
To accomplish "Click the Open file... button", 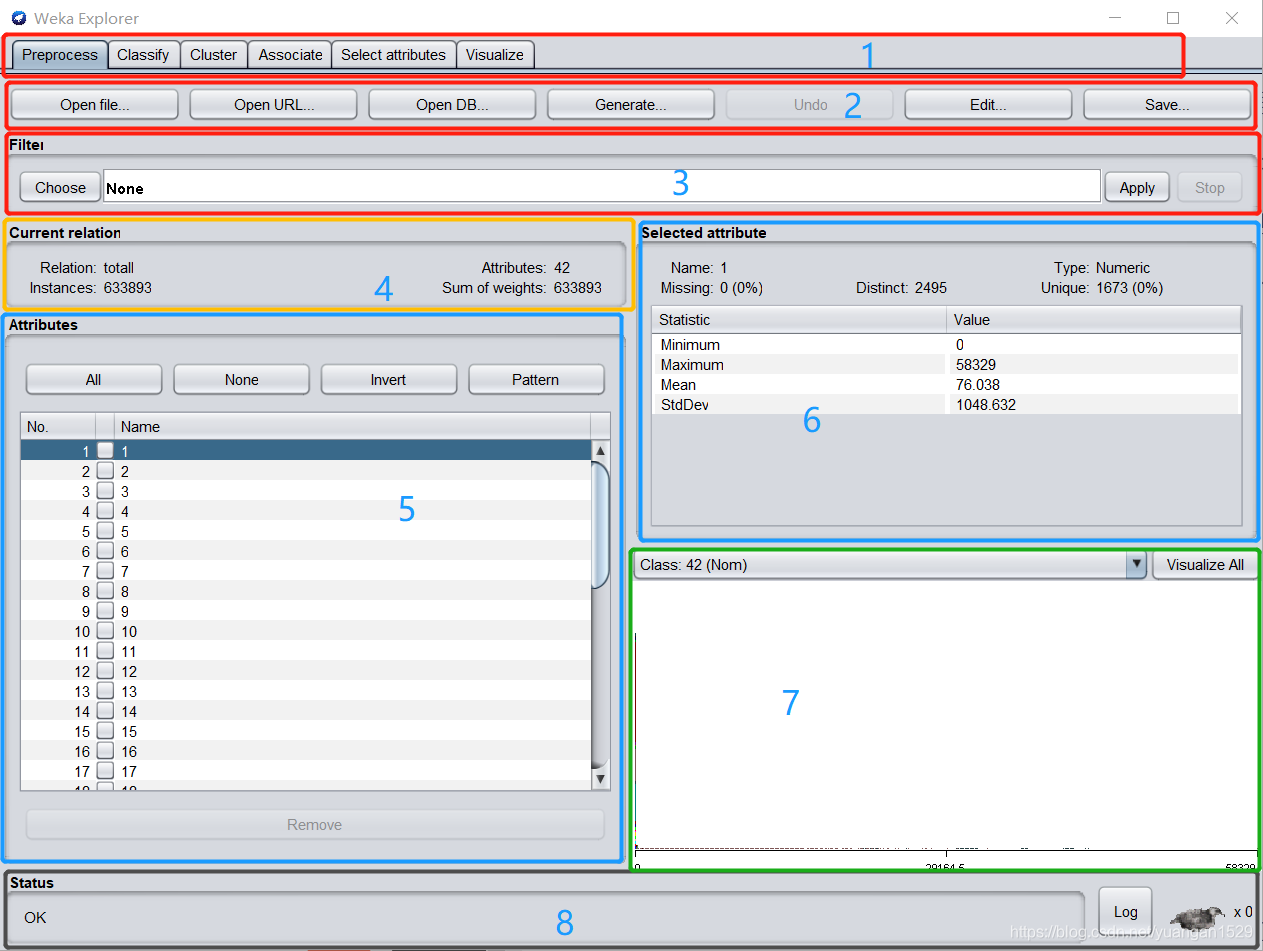I will pyautogui.click(x=95, y=104).
